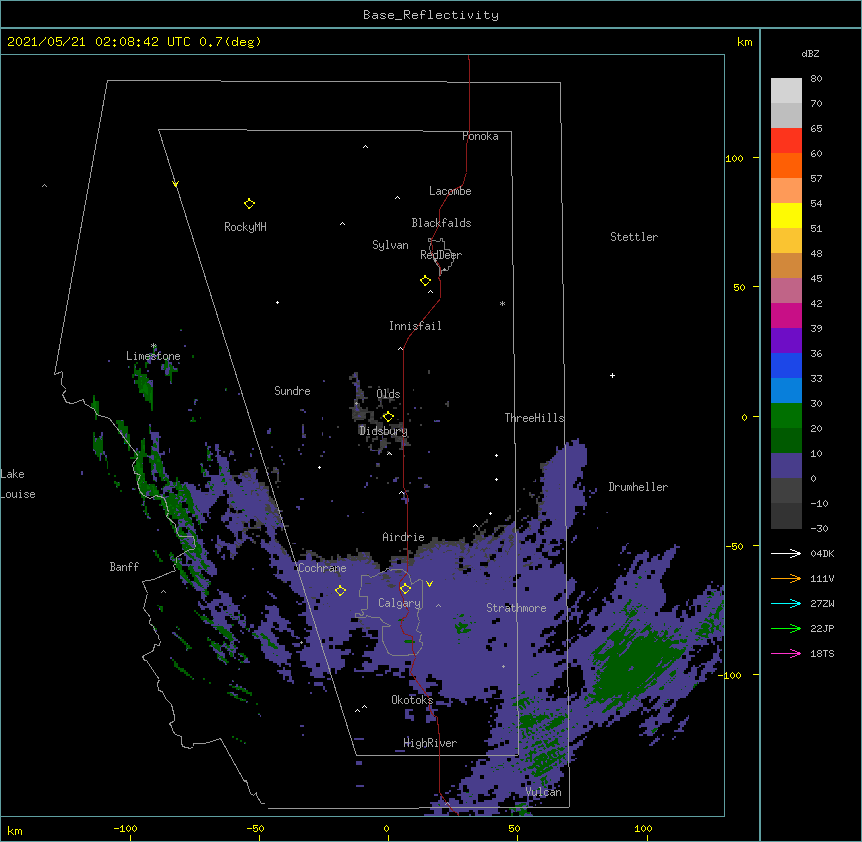
Task: Click the white asterisk marker above Limestone
Action: 153,346
